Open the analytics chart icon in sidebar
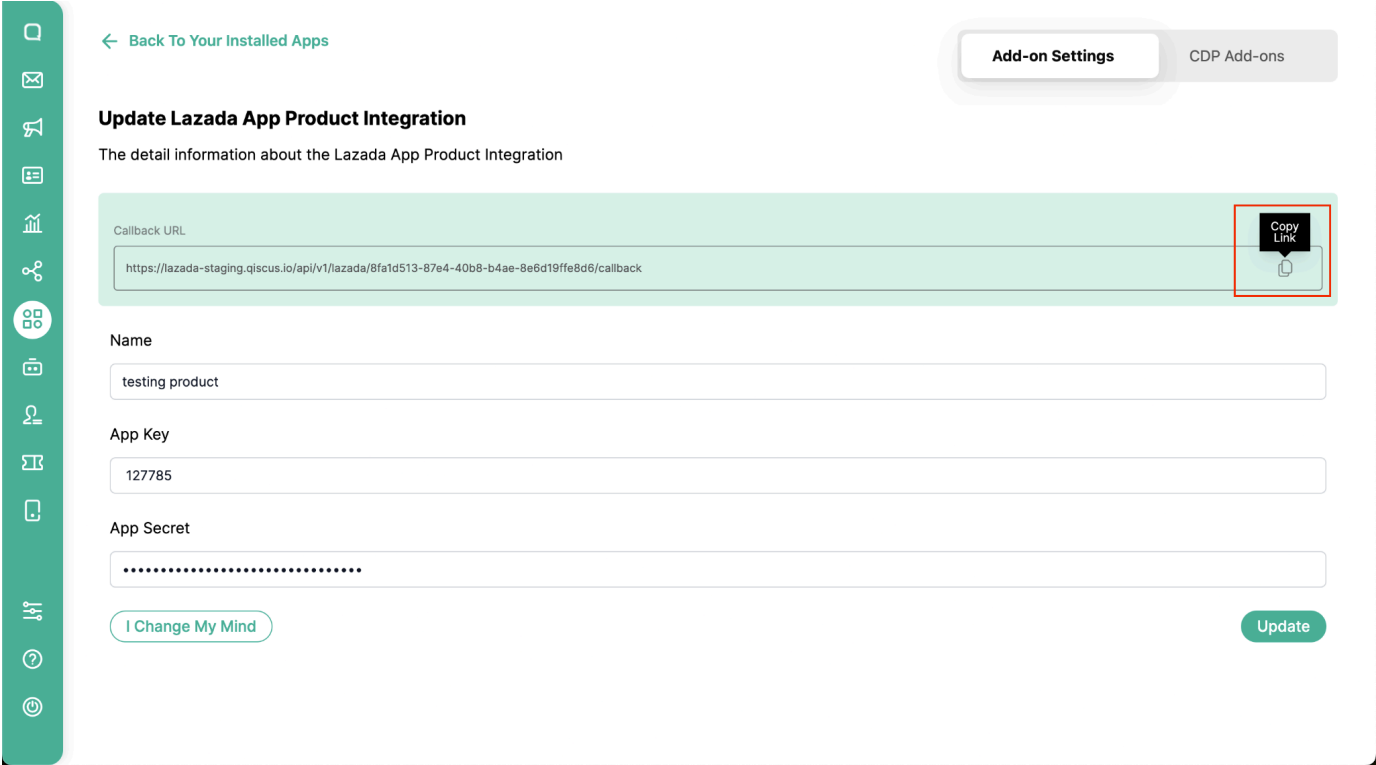Image resolution: width=1376 pixels, height=765 pixels. point(32,223)
